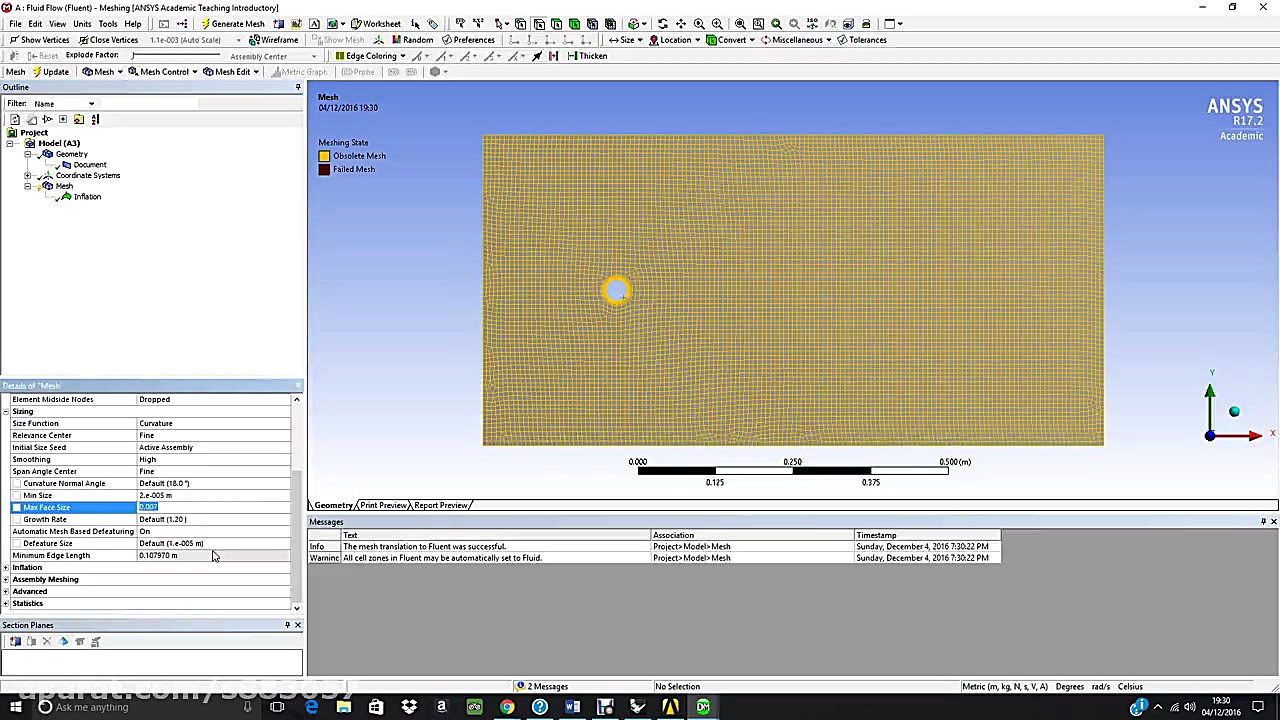Open the Filter Name dropdown

(x=64, y=104)
